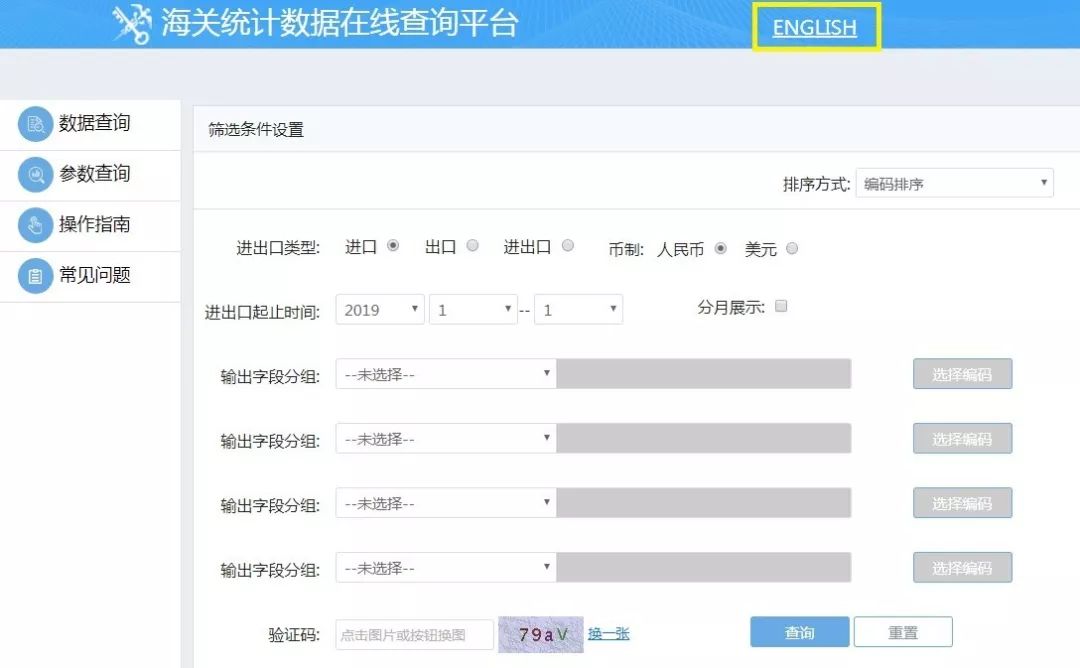Click the 查询 query button
The image size is (1080, 668).
point(798,632)
